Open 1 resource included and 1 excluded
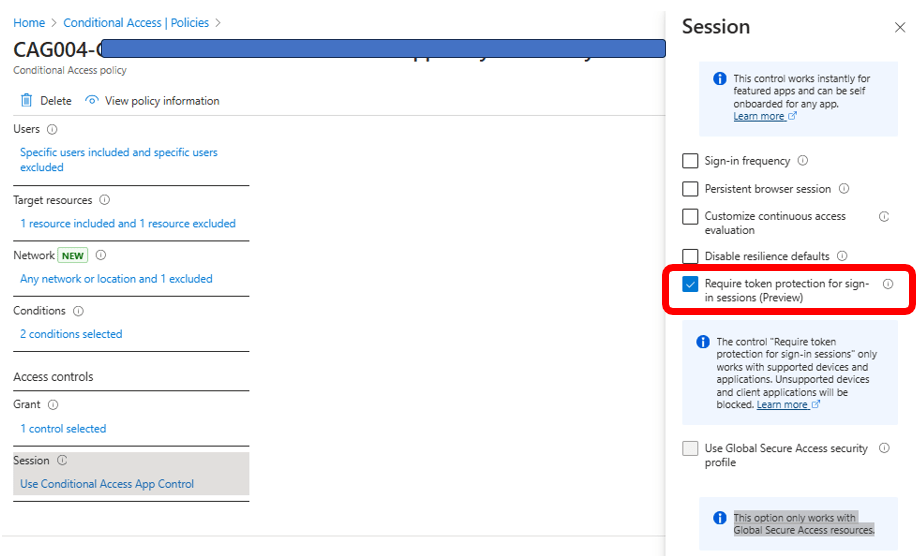This screenshot has width=922, height=556. (x=128, y=223)
